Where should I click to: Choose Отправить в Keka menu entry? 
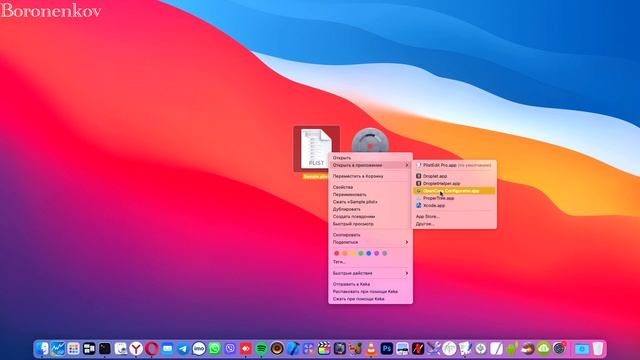370,284
